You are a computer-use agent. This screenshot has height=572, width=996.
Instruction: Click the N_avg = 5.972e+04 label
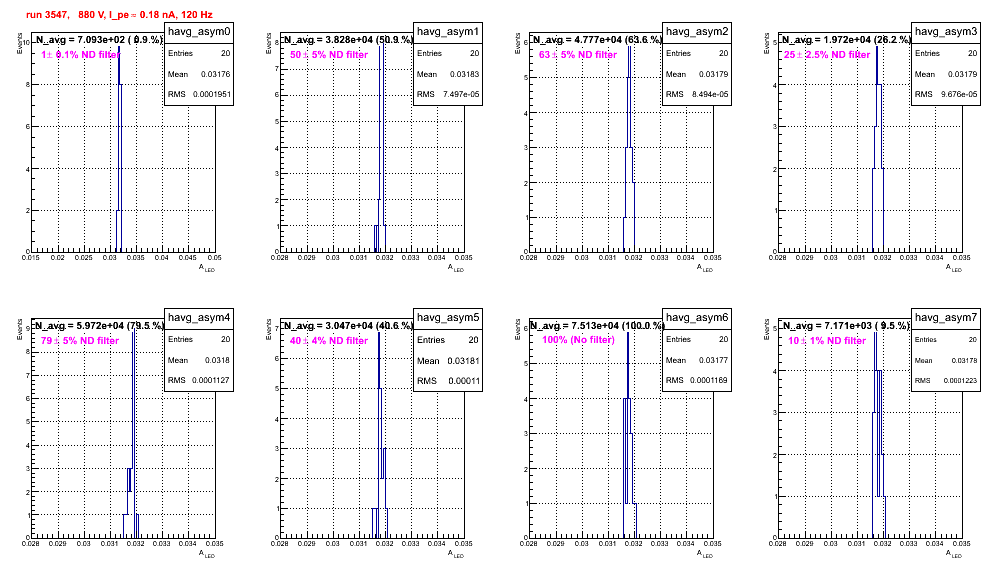click(x=100, y=325)
